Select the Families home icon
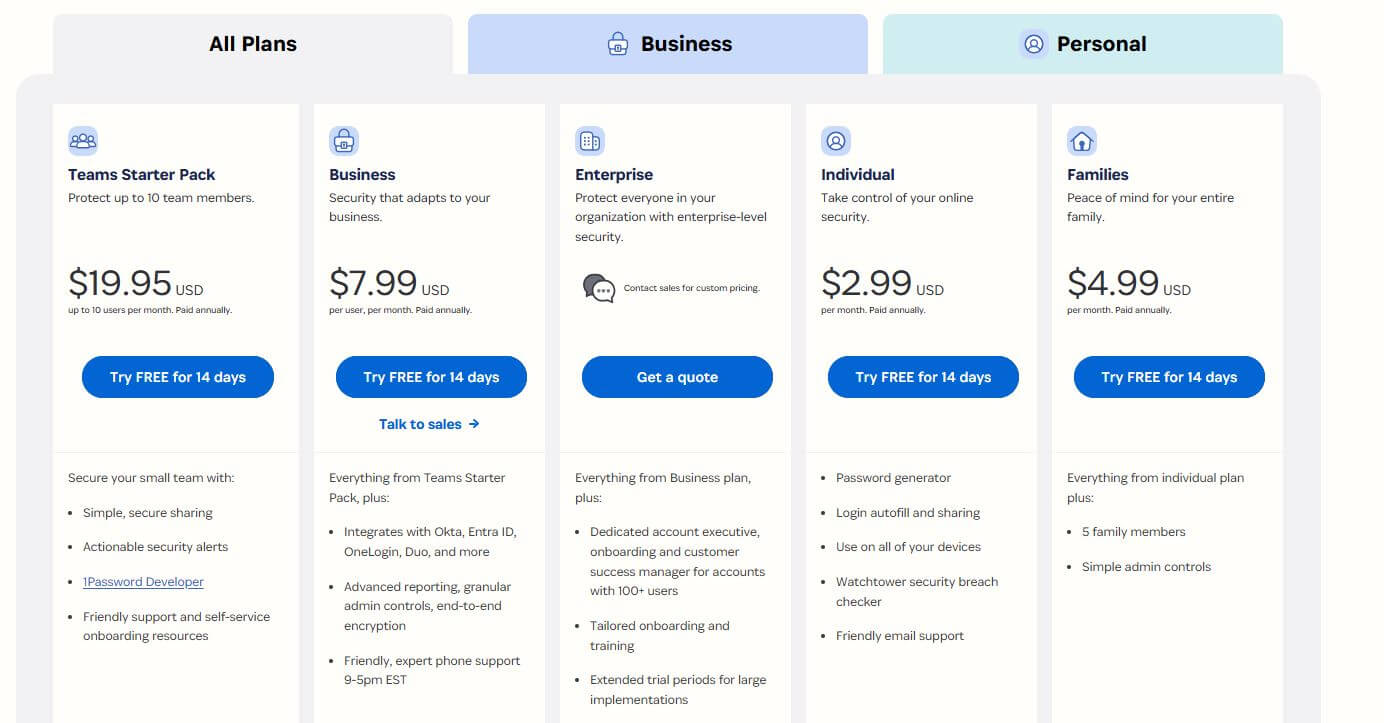Screen dimensions: 1384x723 tap(1082, 141)
